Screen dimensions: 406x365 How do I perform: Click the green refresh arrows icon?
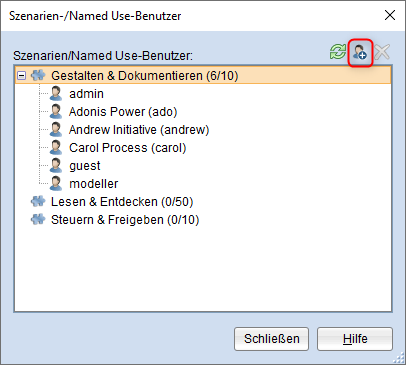point(338,52)
